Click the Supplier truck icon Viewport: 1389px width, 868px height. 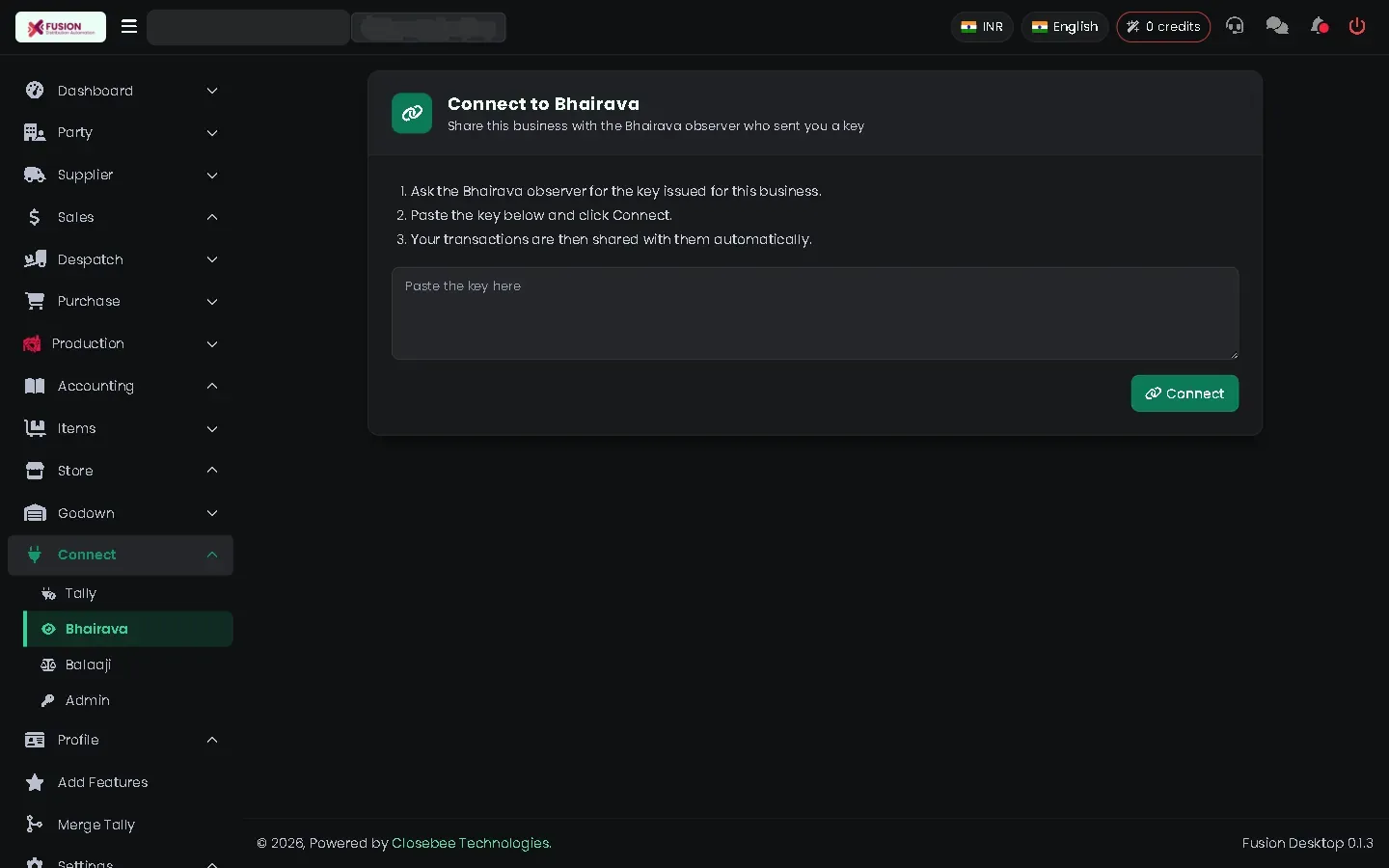pos(35,175)
